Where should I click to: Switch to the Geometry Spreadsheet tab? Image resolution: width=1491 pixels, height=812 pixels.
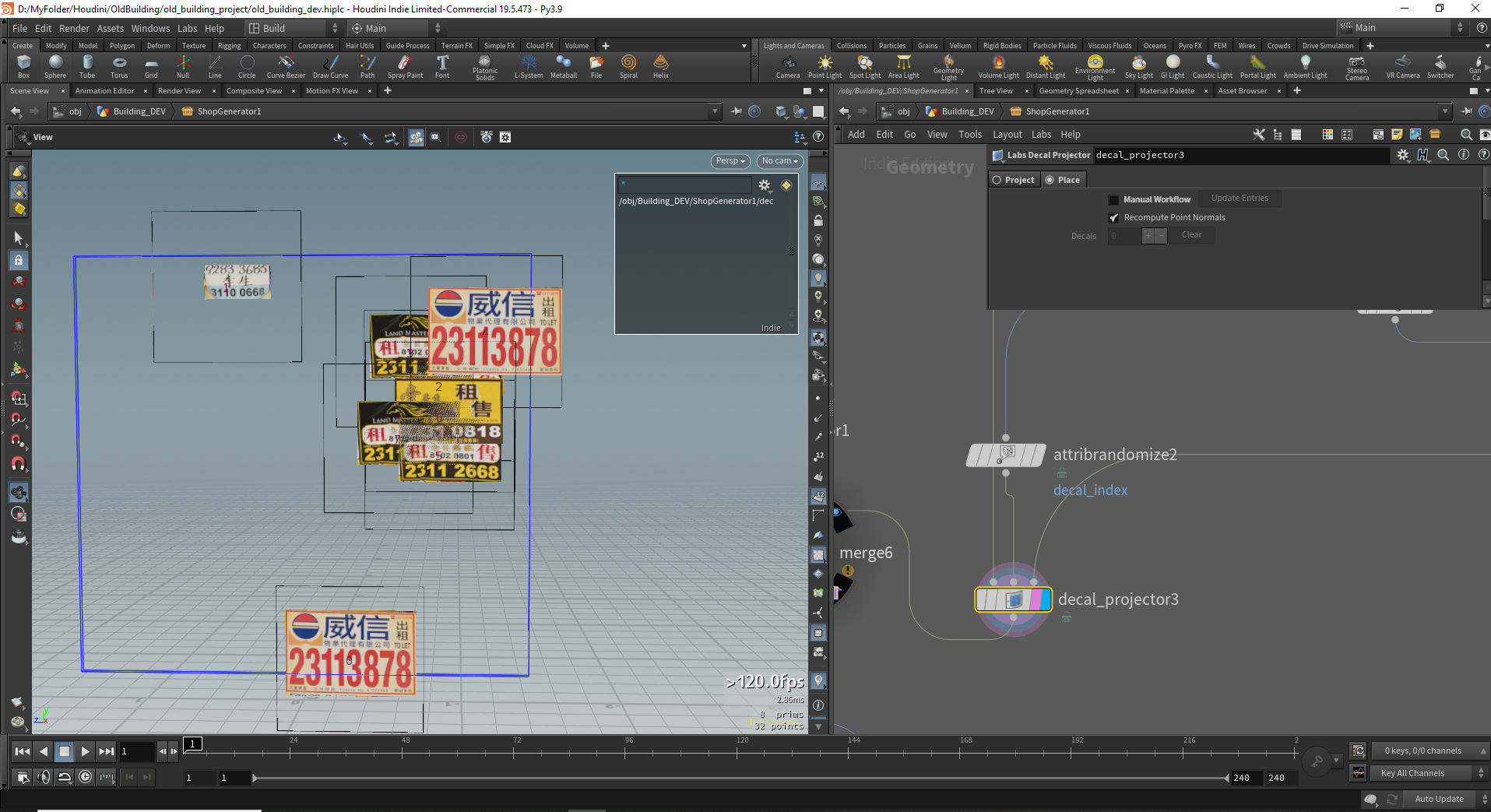point(1078,91)
